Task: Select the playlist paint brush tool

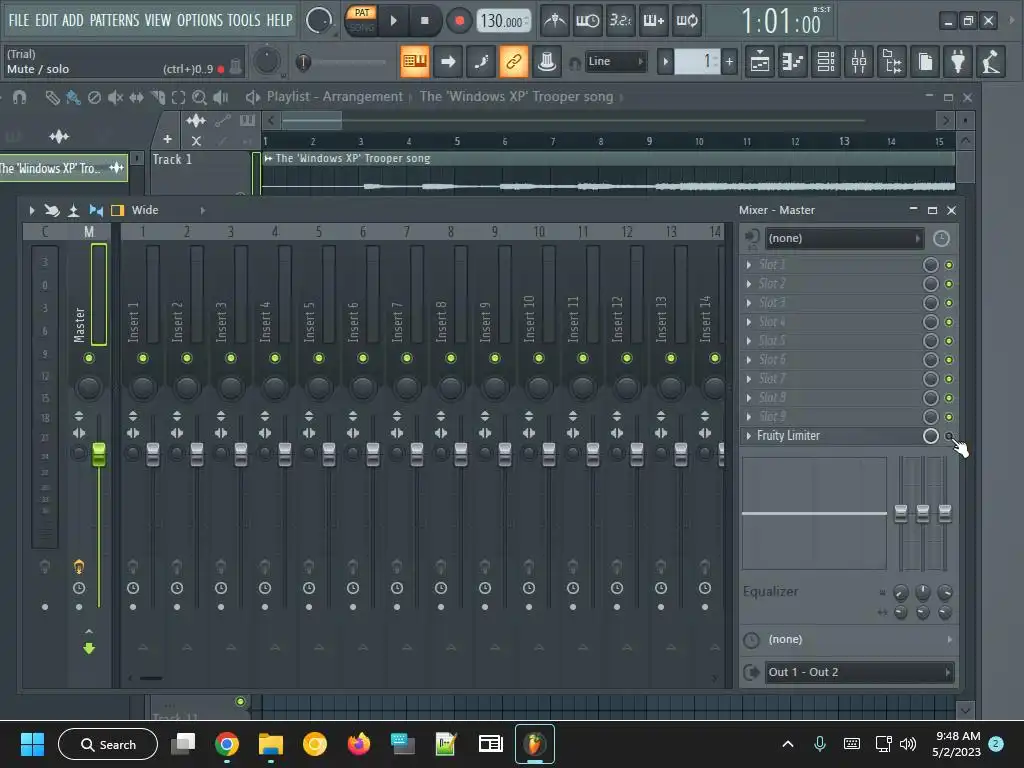Action: coord(73,97)
